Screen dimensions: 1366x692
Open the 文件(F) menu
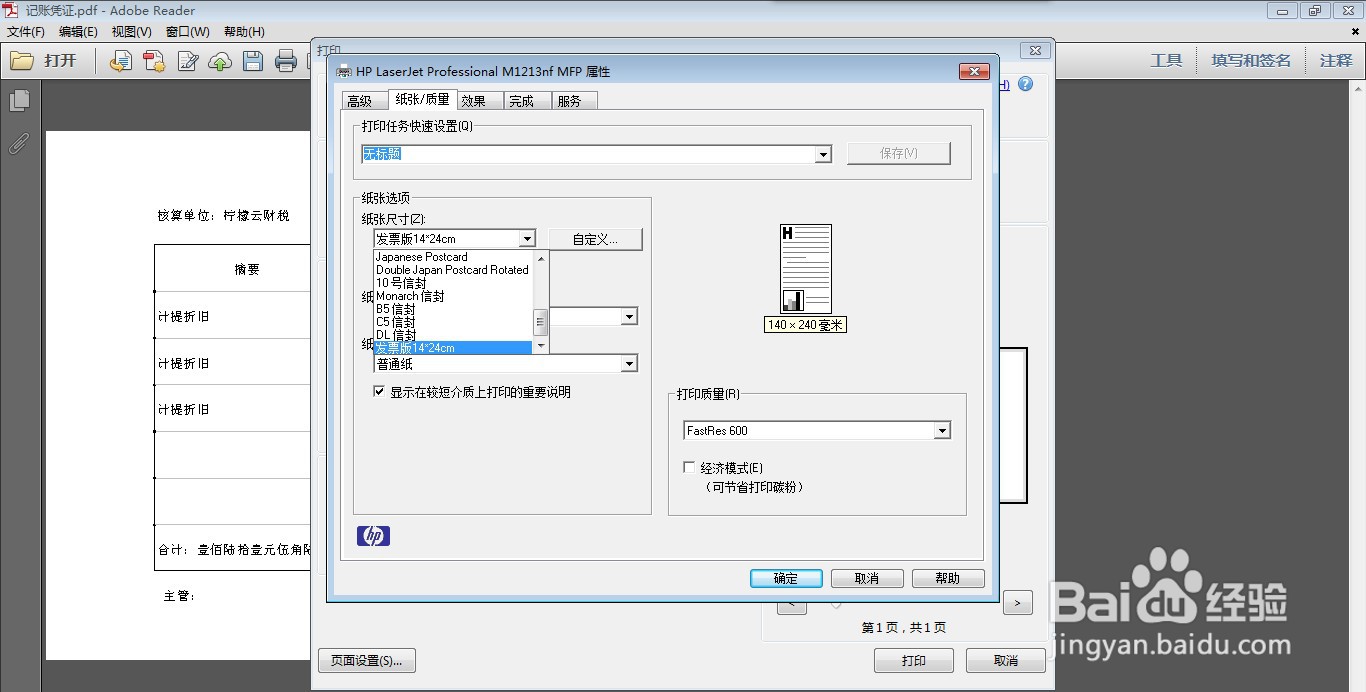click(x=26, y=32)
